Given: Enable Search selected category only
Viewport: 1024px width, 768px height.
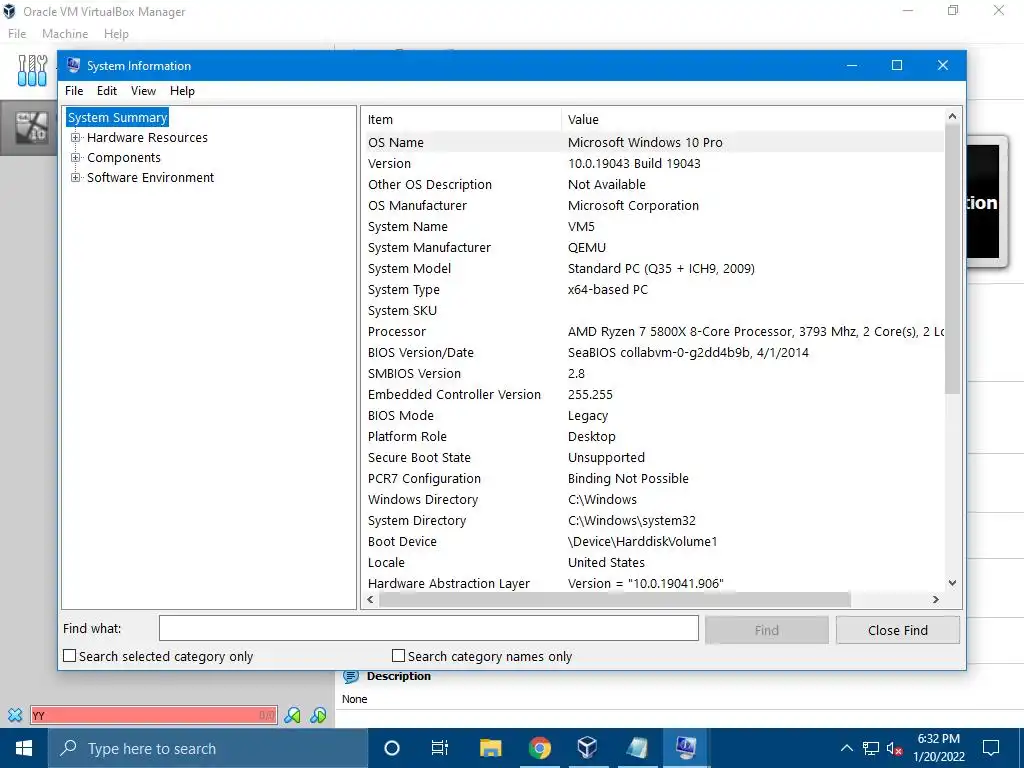Looking at the screenshot, I should (x=69, y=656).
